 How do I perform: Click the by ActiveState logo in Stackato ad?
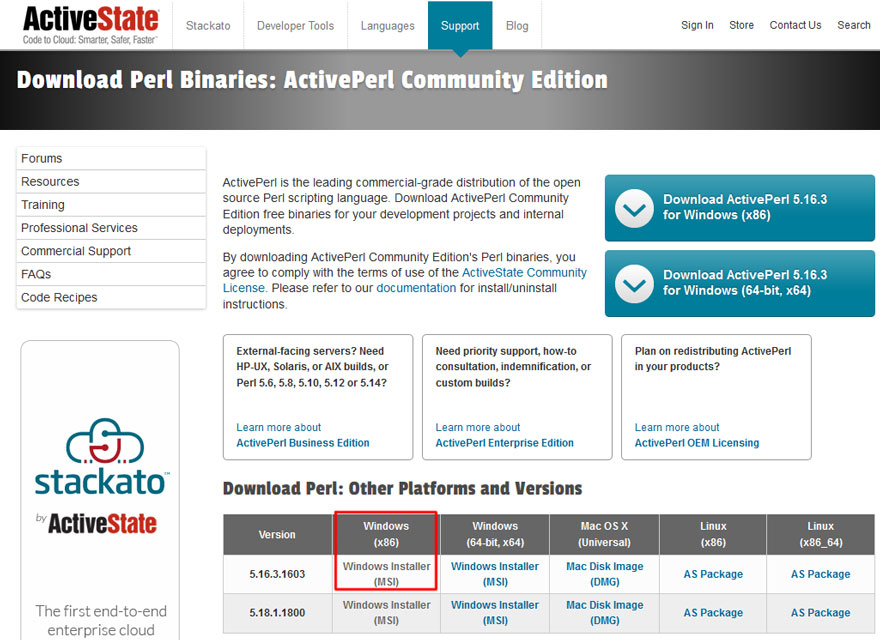pos(97,523)
